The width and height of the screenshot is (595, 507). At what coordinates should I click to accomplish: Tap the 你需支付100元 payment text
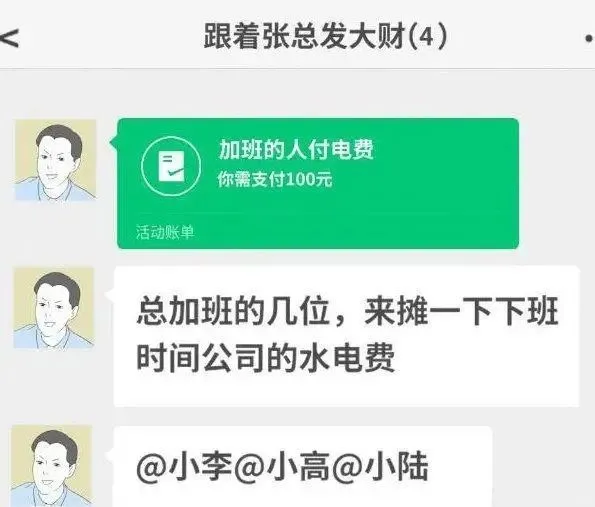tap(275, 179)
